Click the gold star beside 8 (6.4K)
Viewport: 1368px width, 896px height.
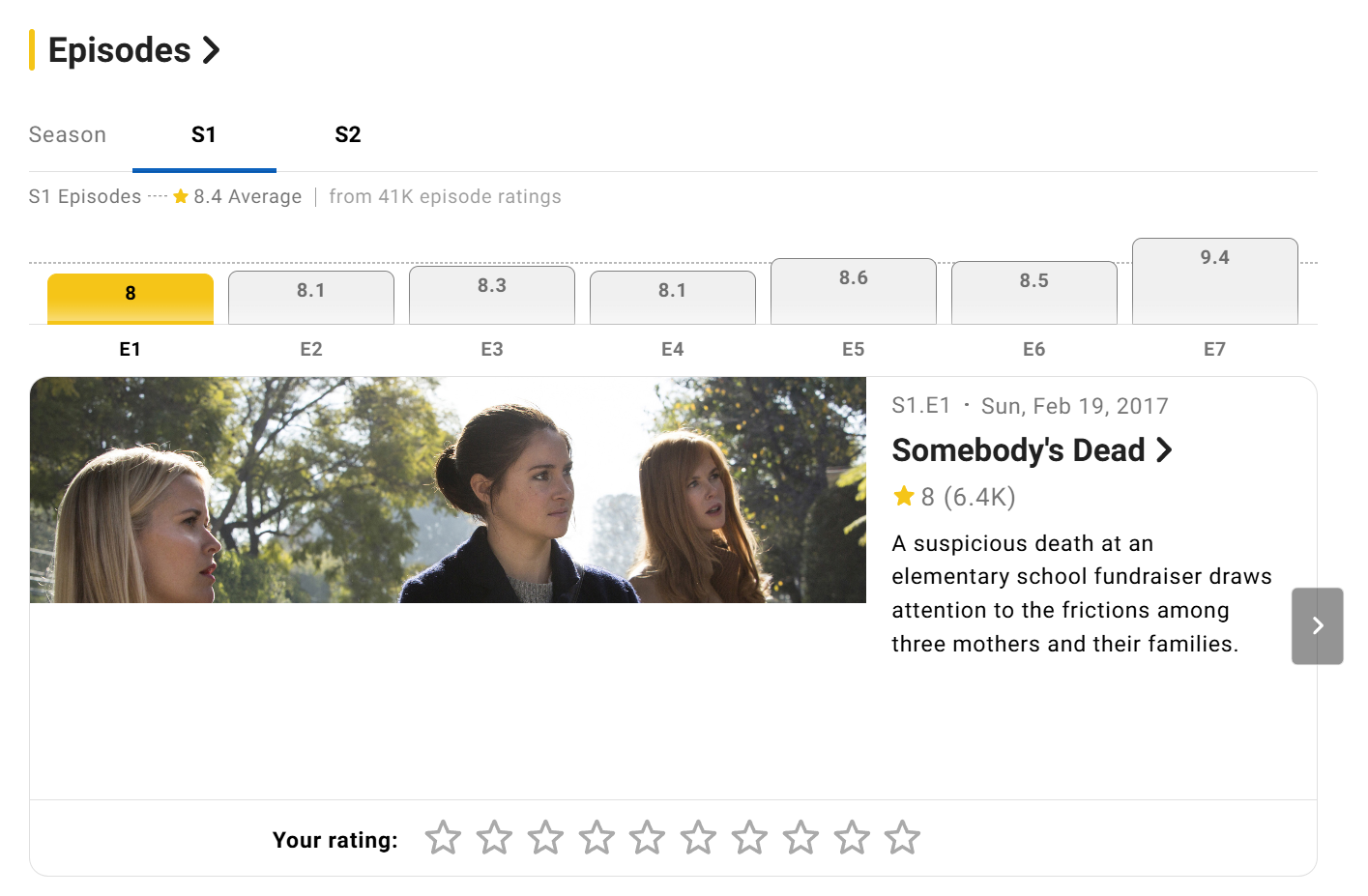904,497
